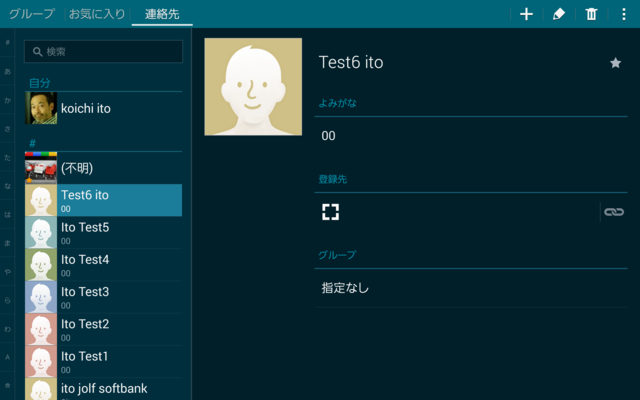Viewport: 640px width, 400px height.
Task: Toggle favorite star for Test6 ito
Action: (615, 63)
